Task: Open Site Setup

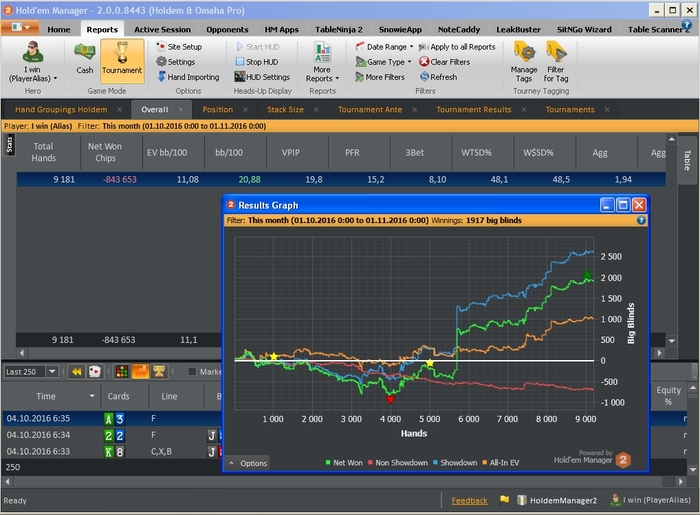Action: (x=179, y=46)
